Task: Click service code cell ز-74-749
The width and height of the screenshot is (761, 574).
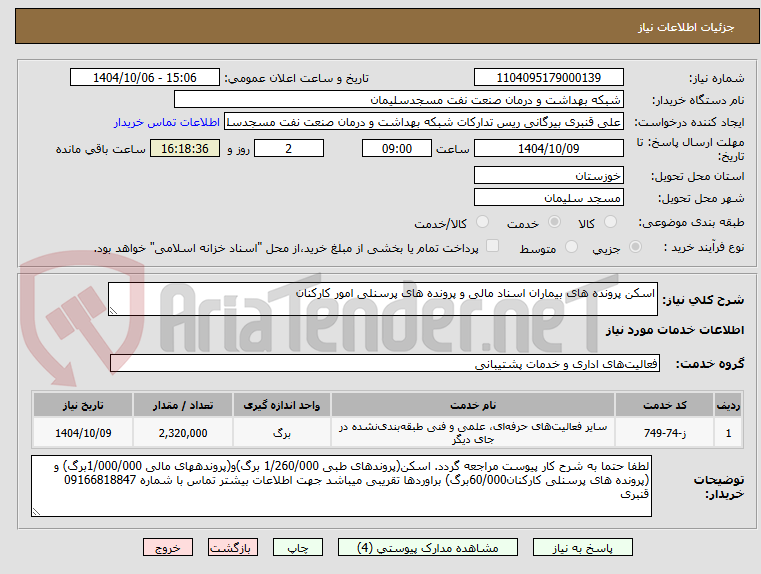Action: 664,433
